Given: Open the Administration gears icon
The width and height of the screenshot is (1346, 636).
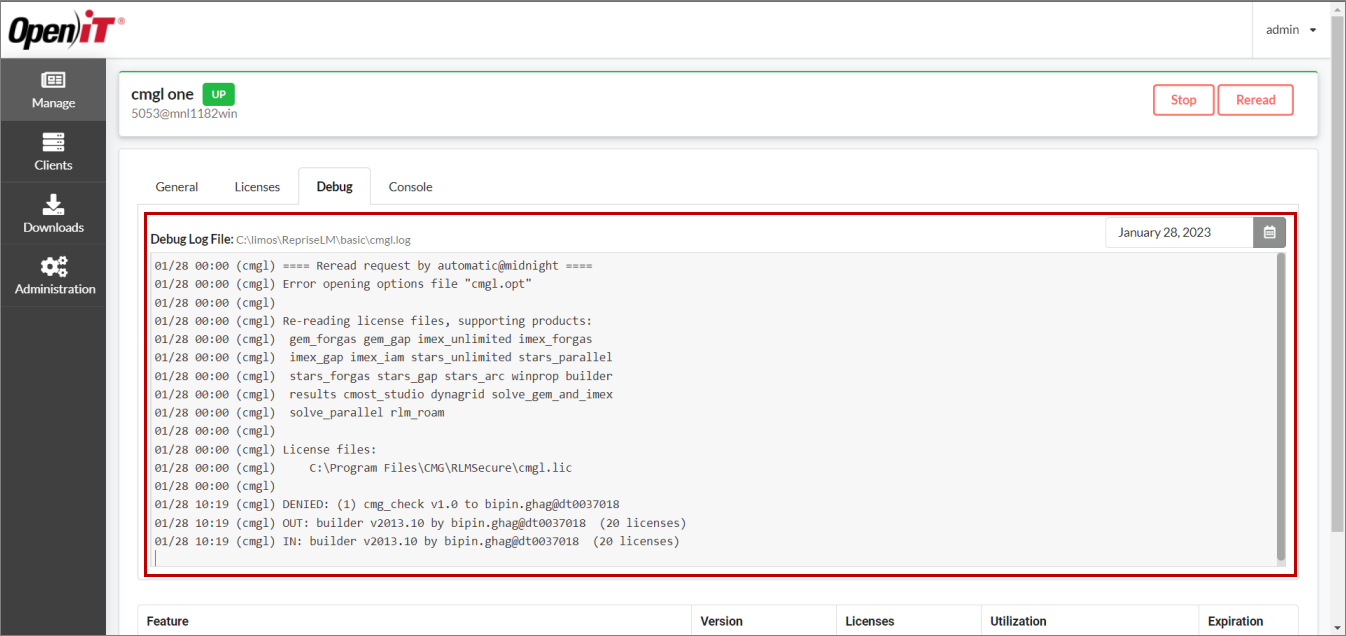Looking at the screenshot, I should 53,266.
